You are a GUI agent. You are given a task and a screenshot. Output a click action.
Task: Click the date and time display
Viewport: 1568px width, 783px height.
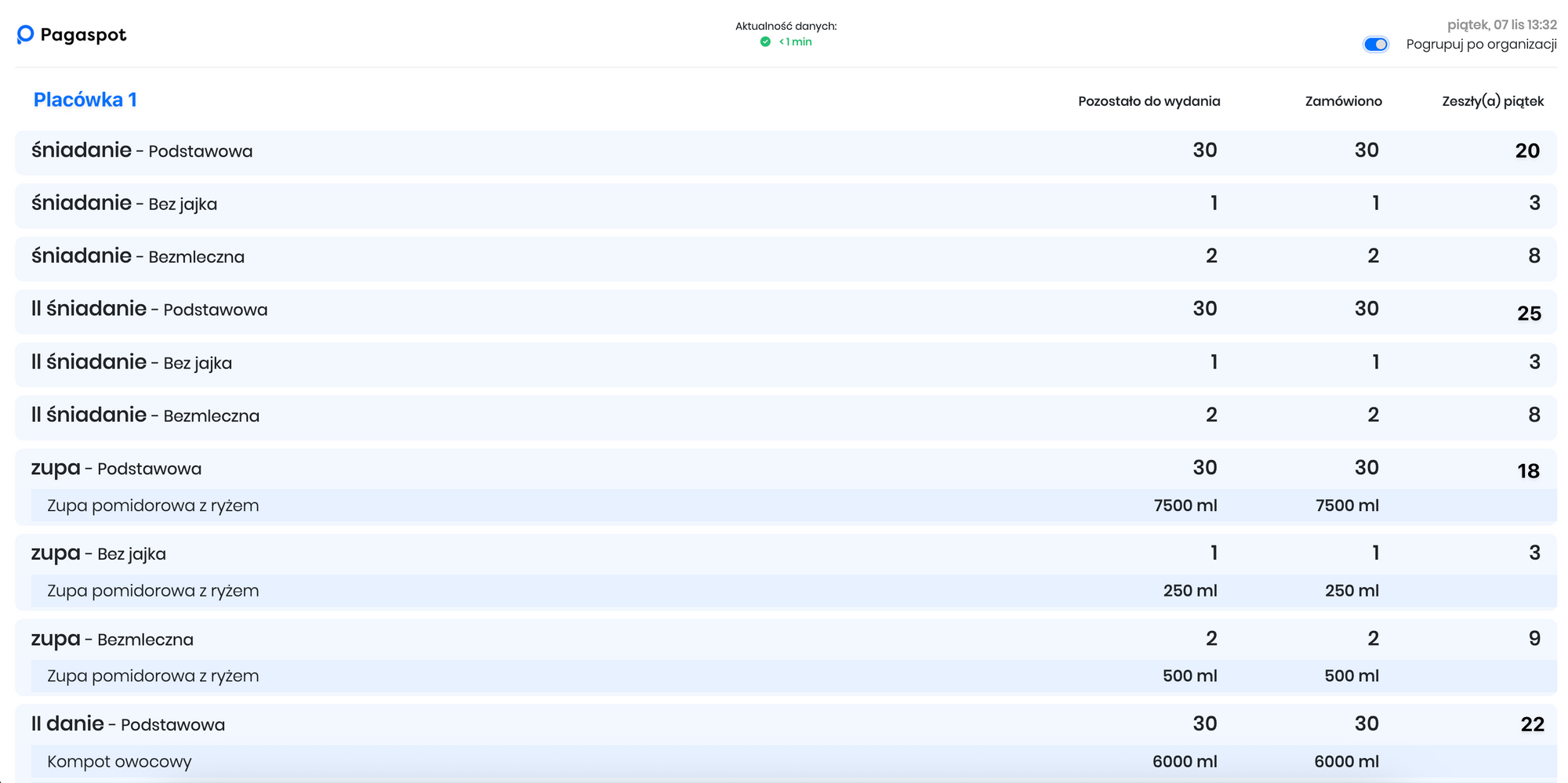pyautogui.click(x=1501, y=25)
